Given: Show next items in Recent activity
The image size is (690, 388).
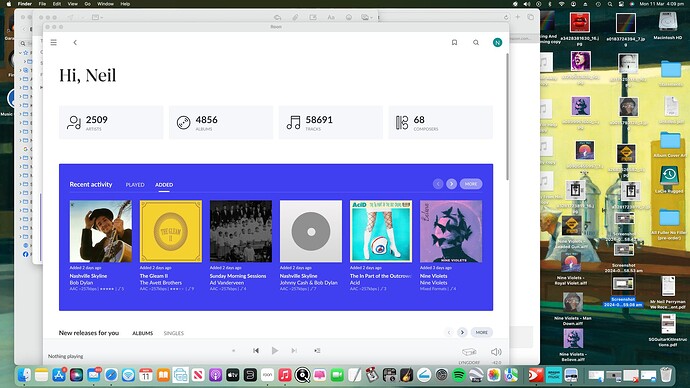Looking at the screenshot, I should [x=451, y=184].
